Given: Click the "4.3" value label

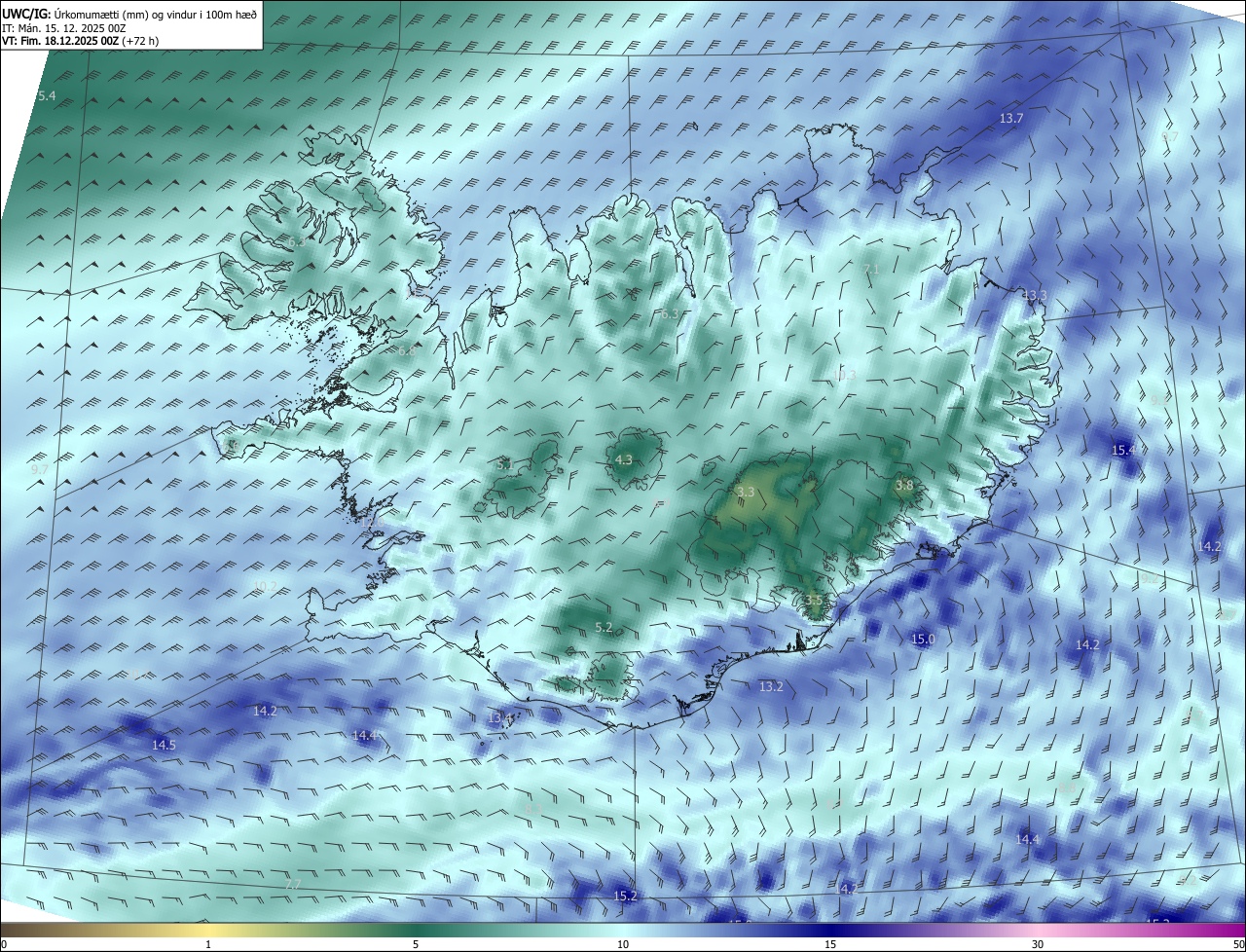Looking at the screenshot, I should 624,459.
